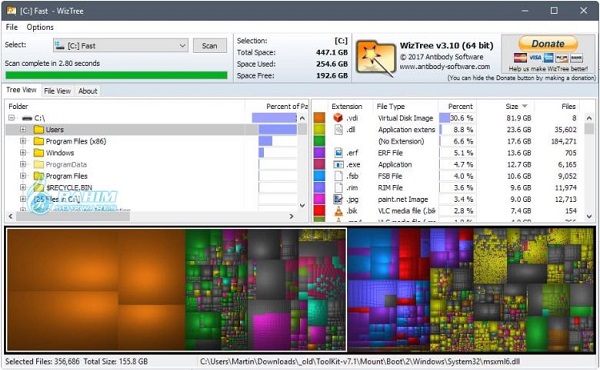Sort by the Size column header
The width and height of the screenshot is (600, 370).
click(516, 106)
